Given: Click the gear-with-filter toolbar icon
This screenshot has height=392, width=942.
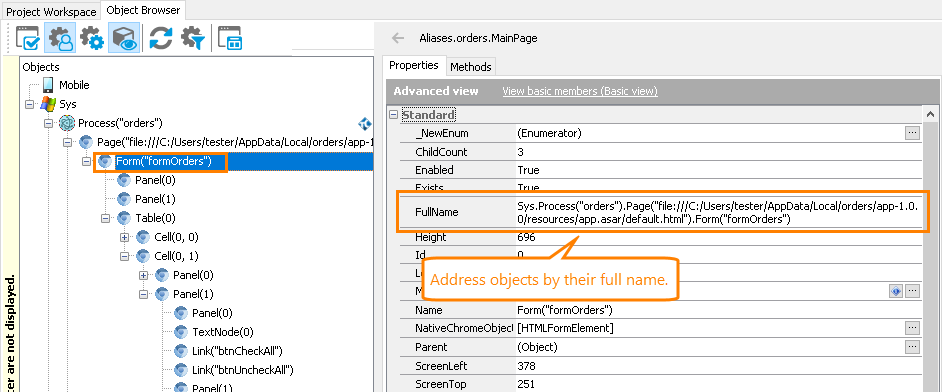Looking at the screenshot, I should tap(193, 38).
